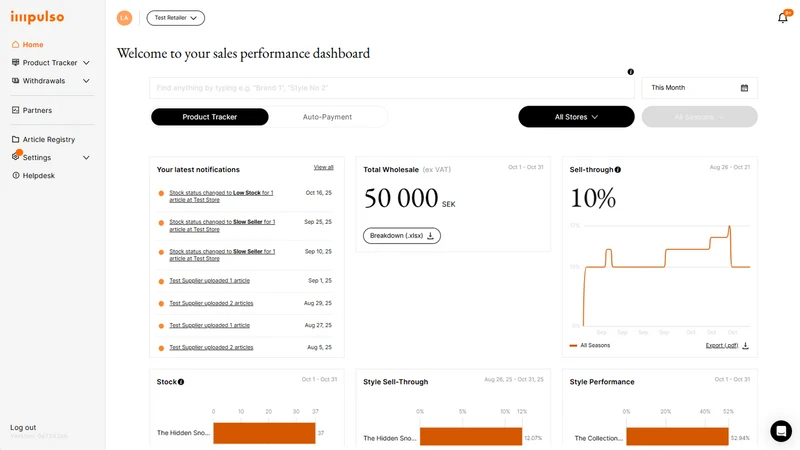The height and width of the screenshot is (450, 800).
Task: Click the info icon above the search bar
Action: 631,72
